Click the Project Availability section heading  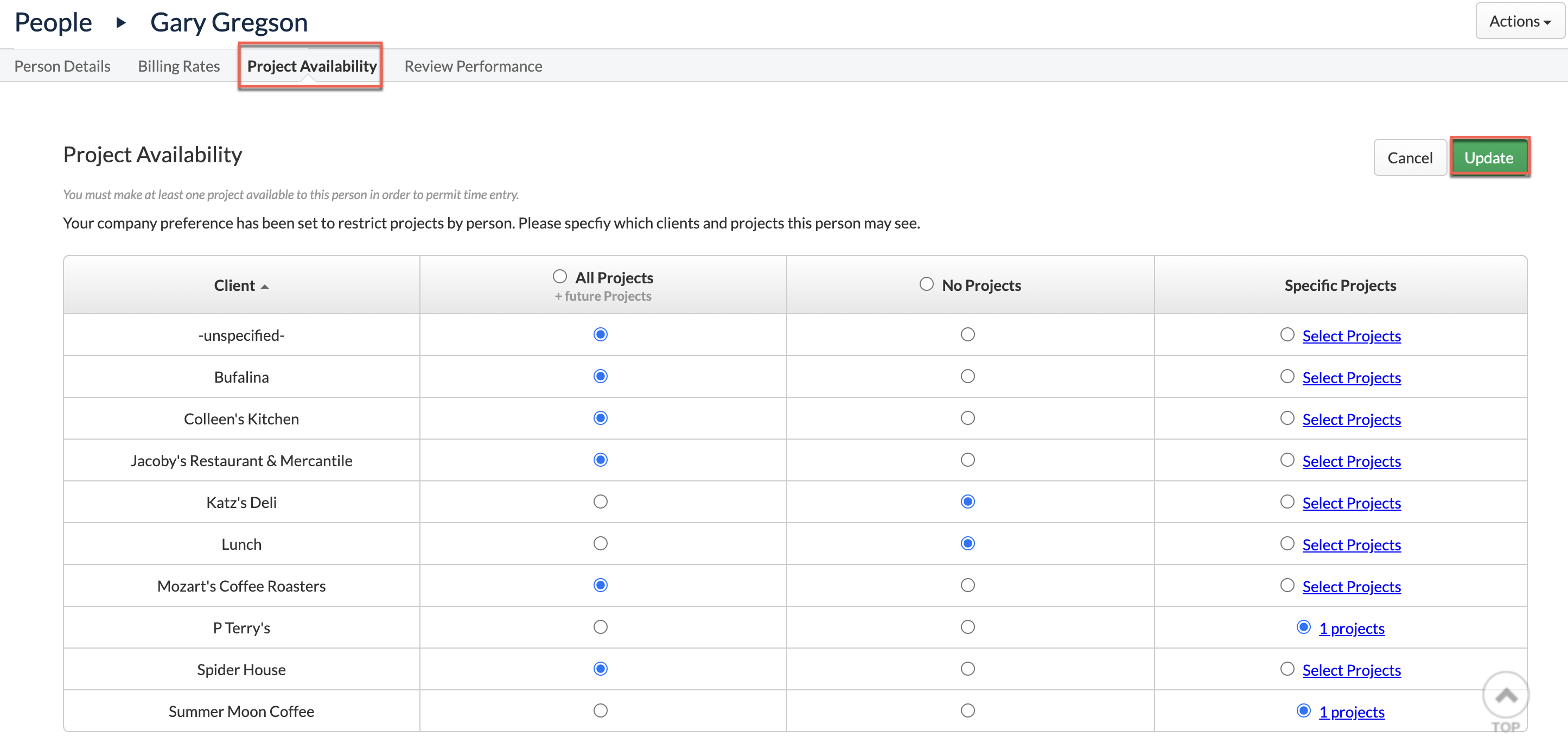152,155
